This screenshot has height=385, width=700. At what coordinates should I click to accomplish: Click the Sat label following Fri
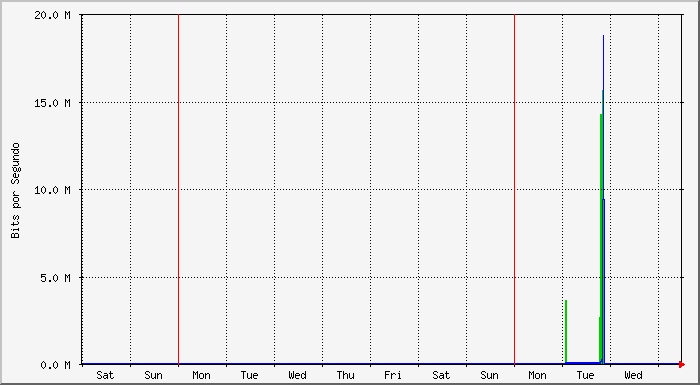(441, 375)
